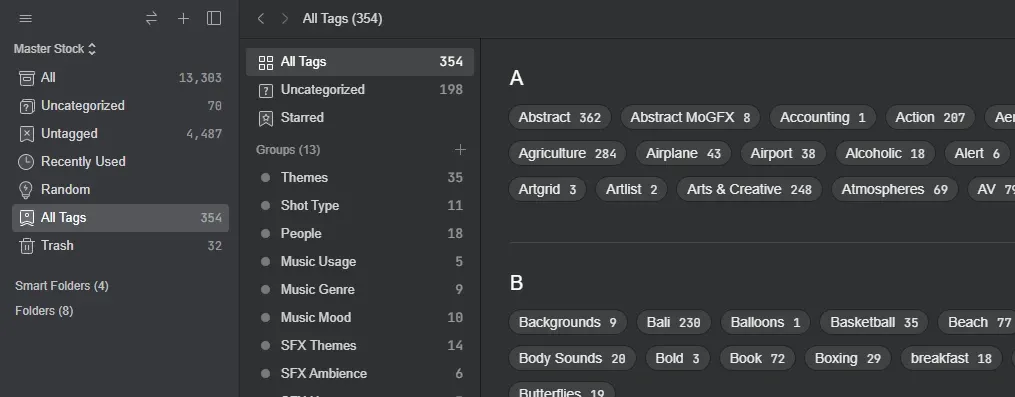Open the hamburger menu icon
Image resolution: width=1015 pixels, height=397 pixels.
pyautogui.click(x=26, y=19)
